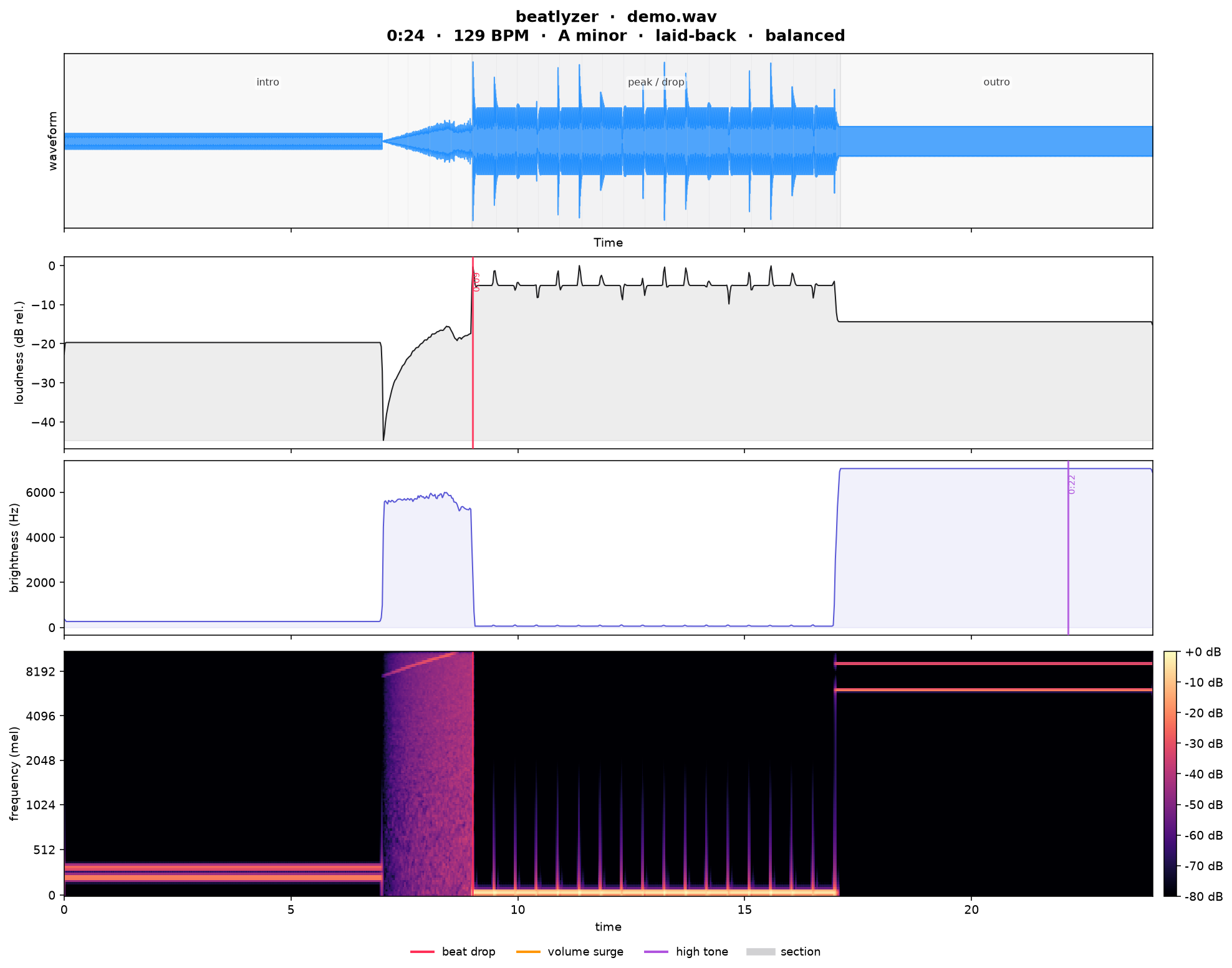
Task: Click the '2048' frequency tick label
Action: tap(41, 760)
